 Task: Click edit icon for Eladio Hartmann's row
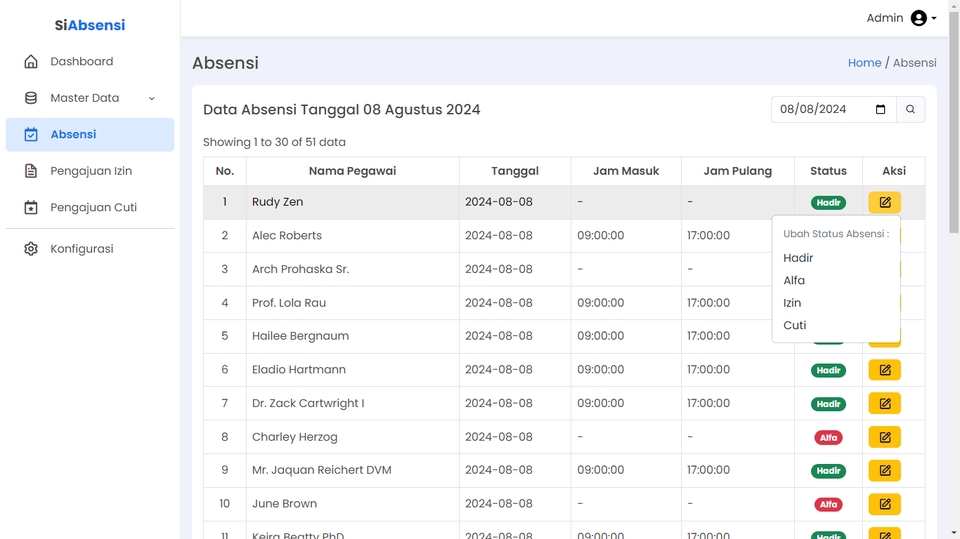pos(884,370)
